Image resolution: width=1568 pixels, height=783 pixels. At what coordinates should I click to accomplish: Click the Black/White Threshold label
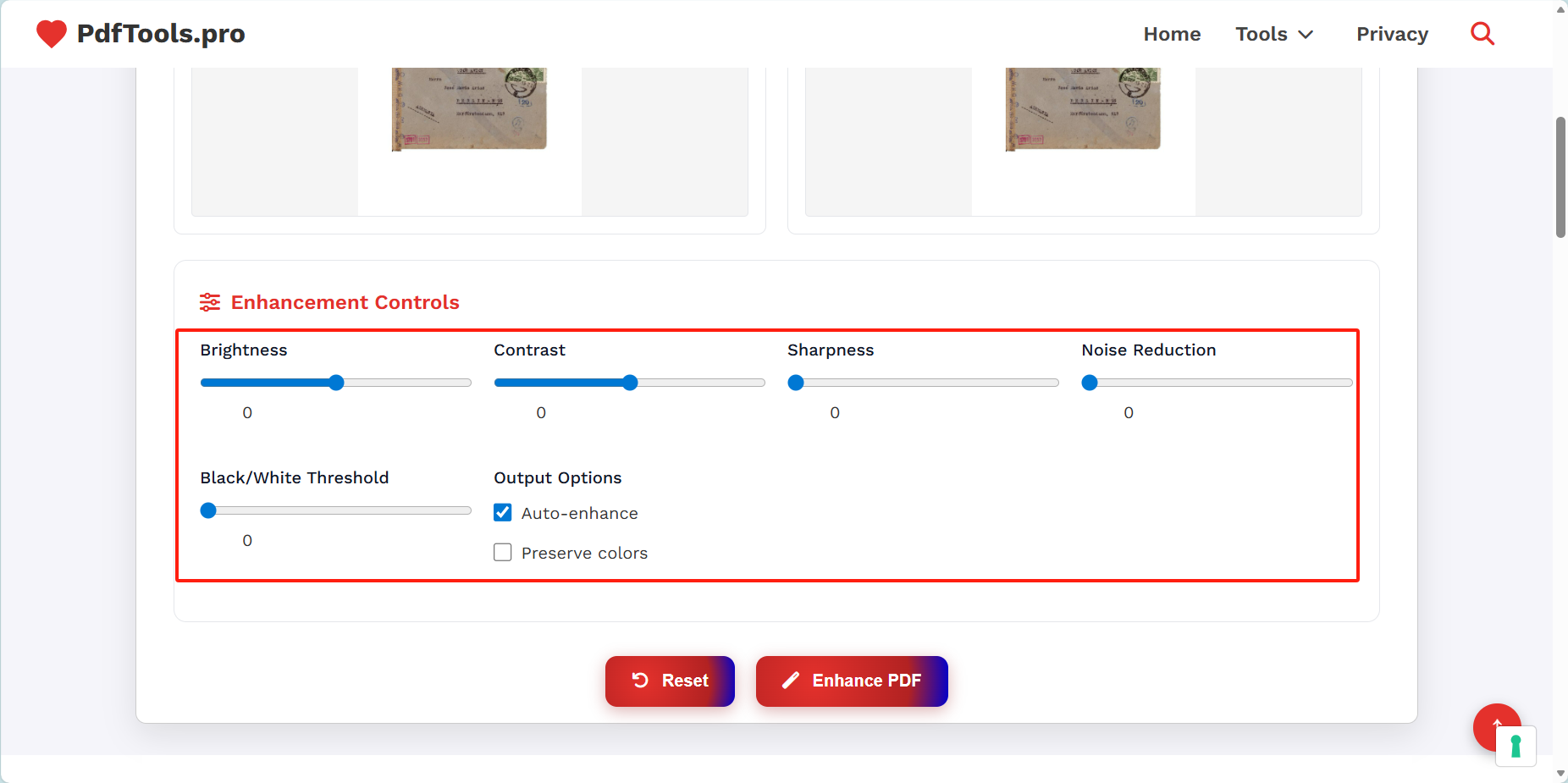(295, 477)
